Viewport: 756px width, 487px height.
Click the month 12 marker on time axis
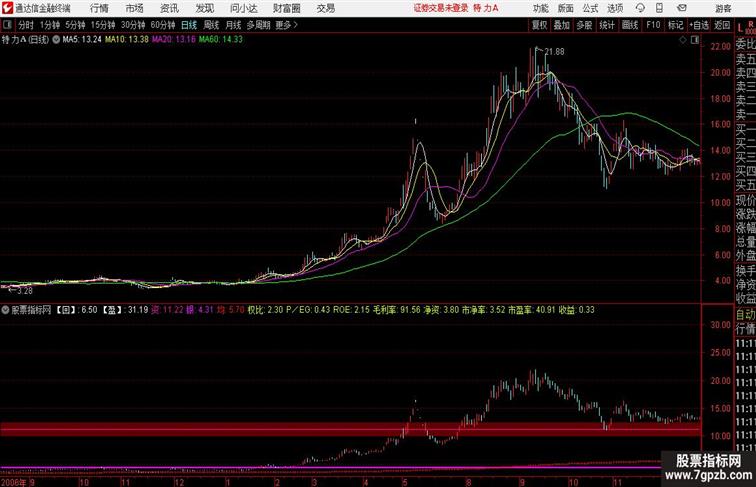tap(179, 482)
